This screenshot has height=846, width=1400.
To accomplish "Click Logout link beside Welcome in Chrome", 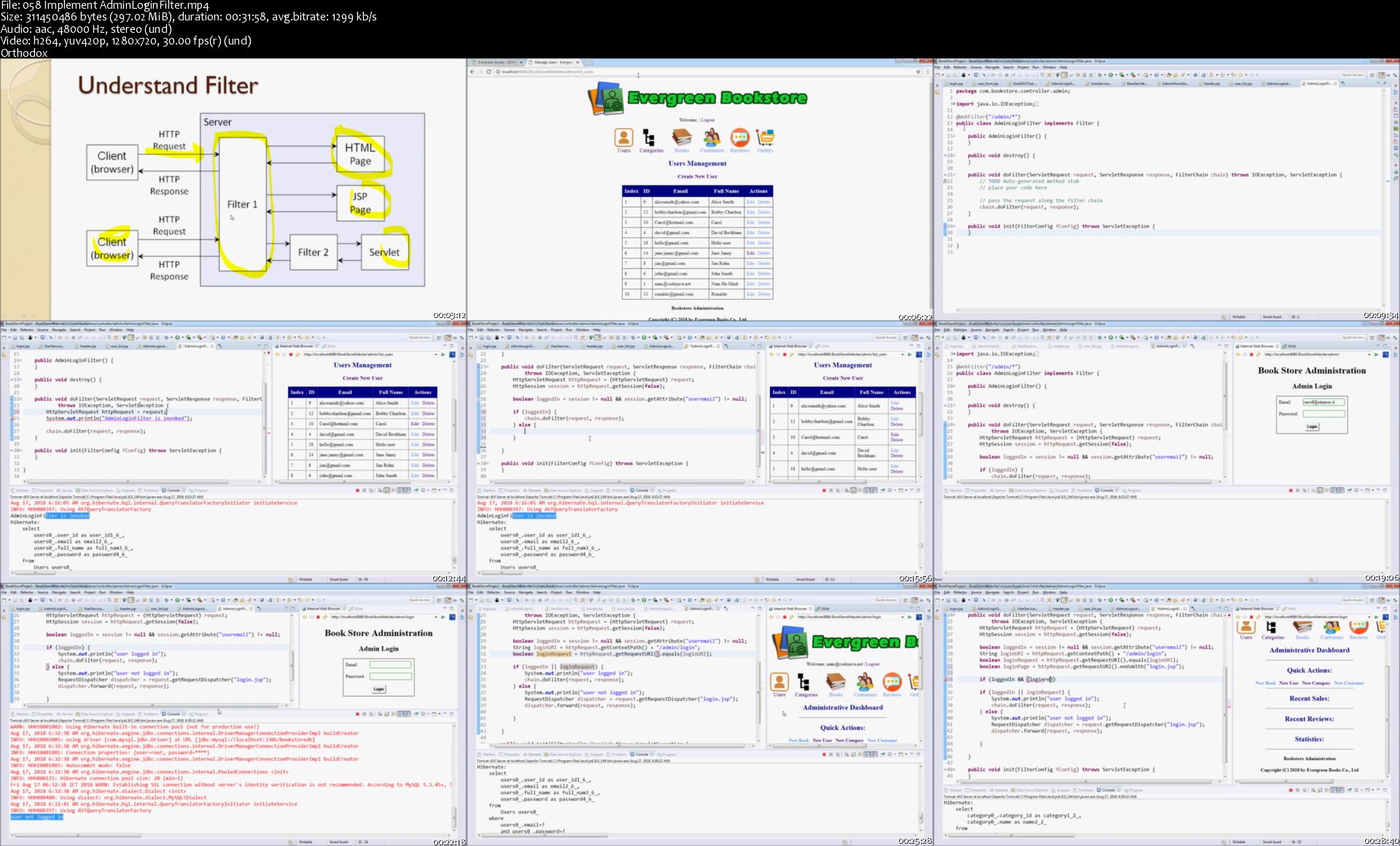I will 708,120.
